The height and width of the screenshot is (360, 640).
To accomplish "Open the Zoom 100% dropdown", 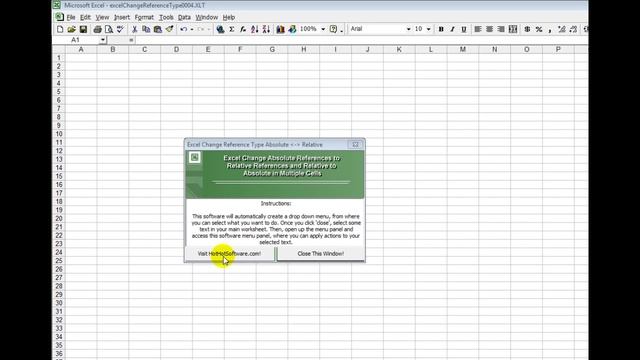I will (323, 29).
